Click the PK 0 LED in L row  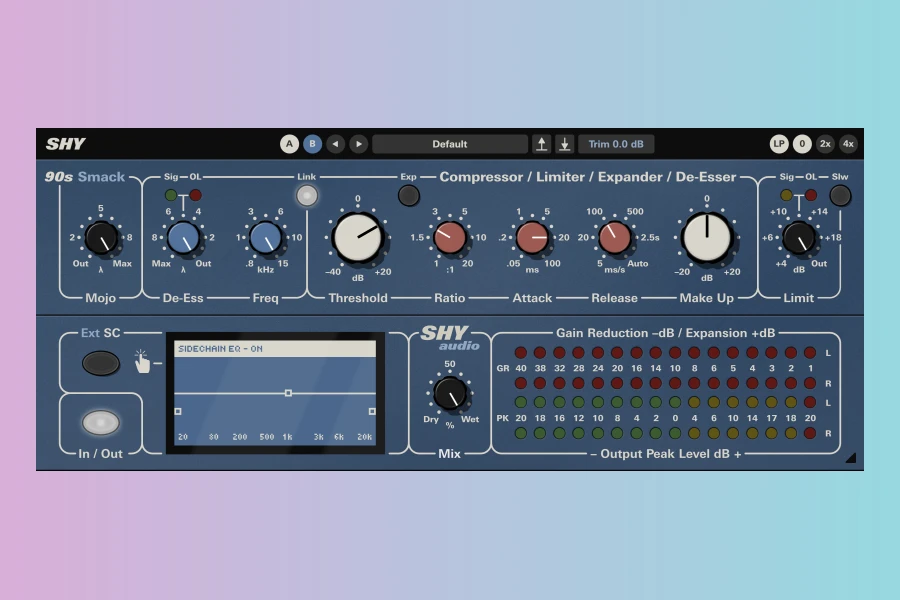pos(675,402)
